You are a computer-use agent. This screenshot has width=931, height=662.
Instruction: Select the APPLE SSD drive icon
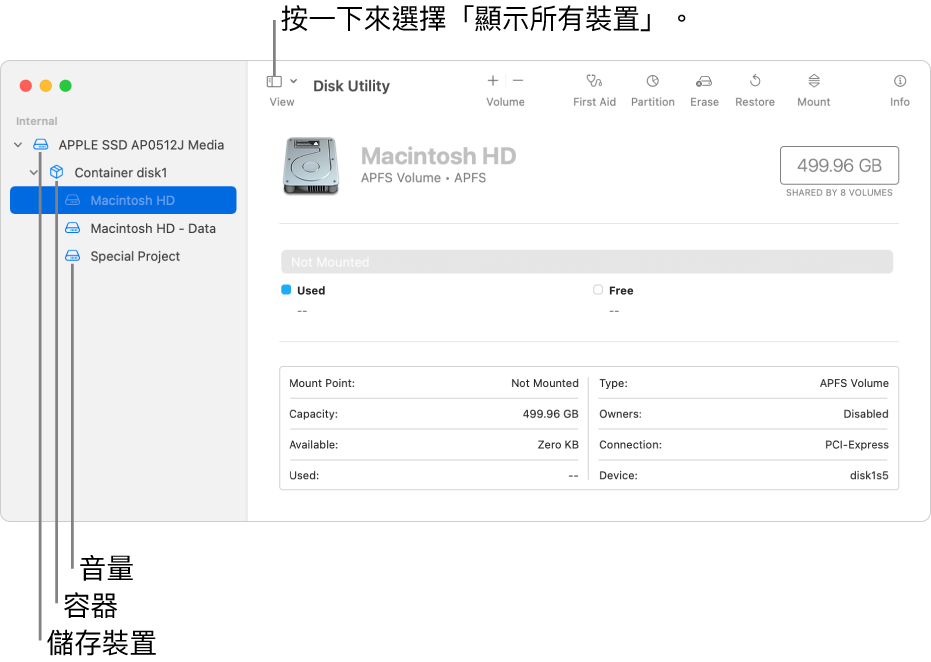point(41,145)
